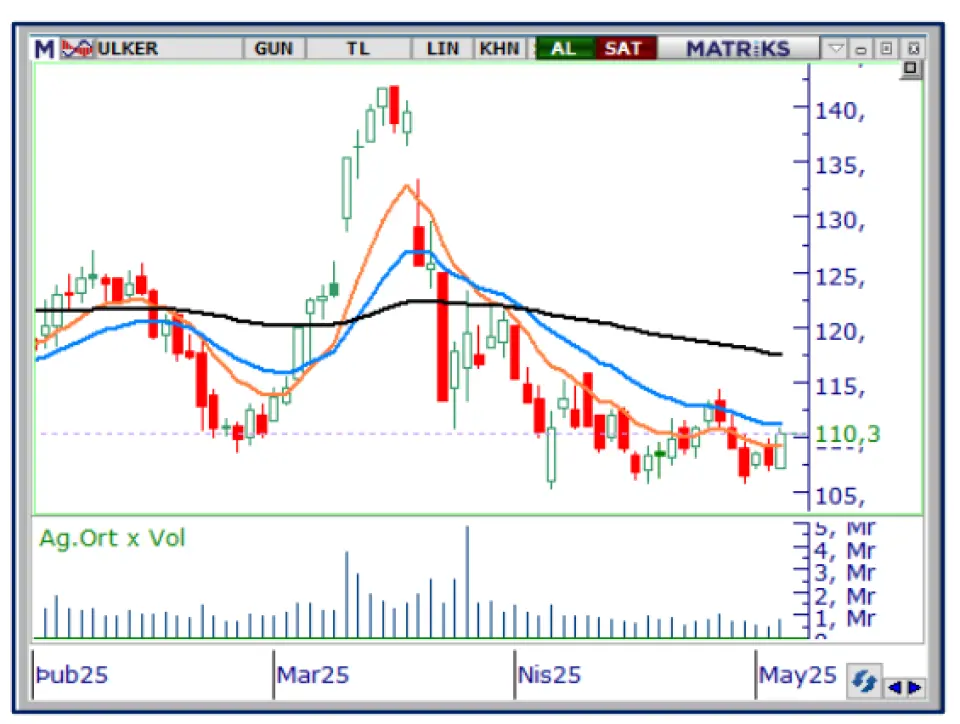This screenshot has height=724, width=960.
Task: Click the left scroll arrow at the bottom
Action: [894, 688]
